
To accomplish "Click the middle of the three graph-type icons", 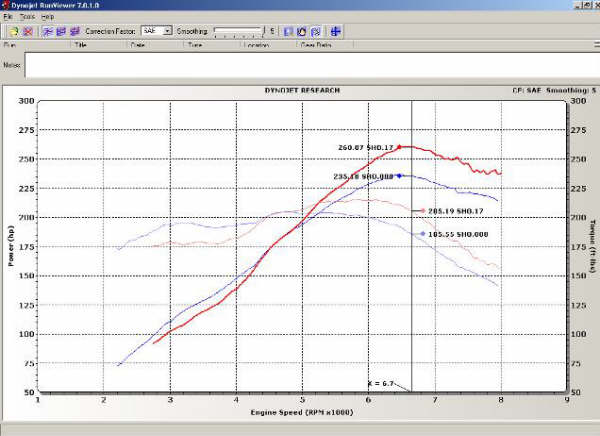I will (x=61, y=31).
